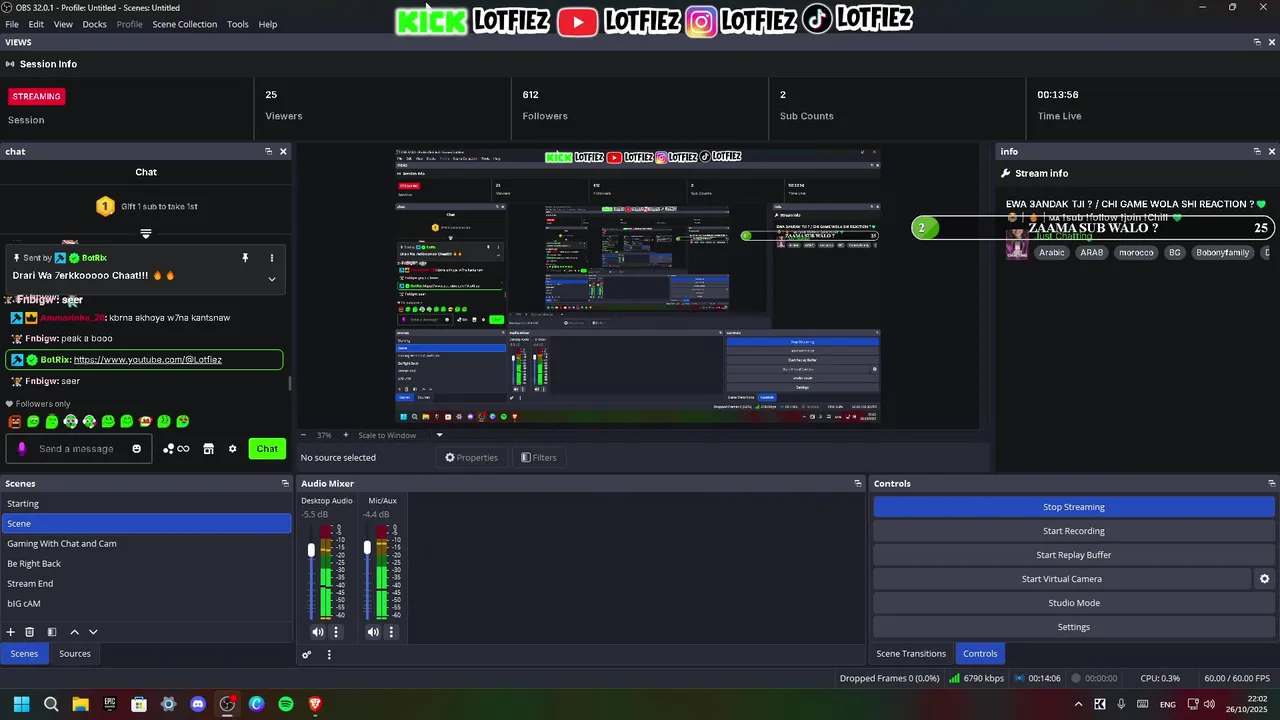Open chat settings gear icon
Screen dimensions: 1280x720
pos(233,449)
